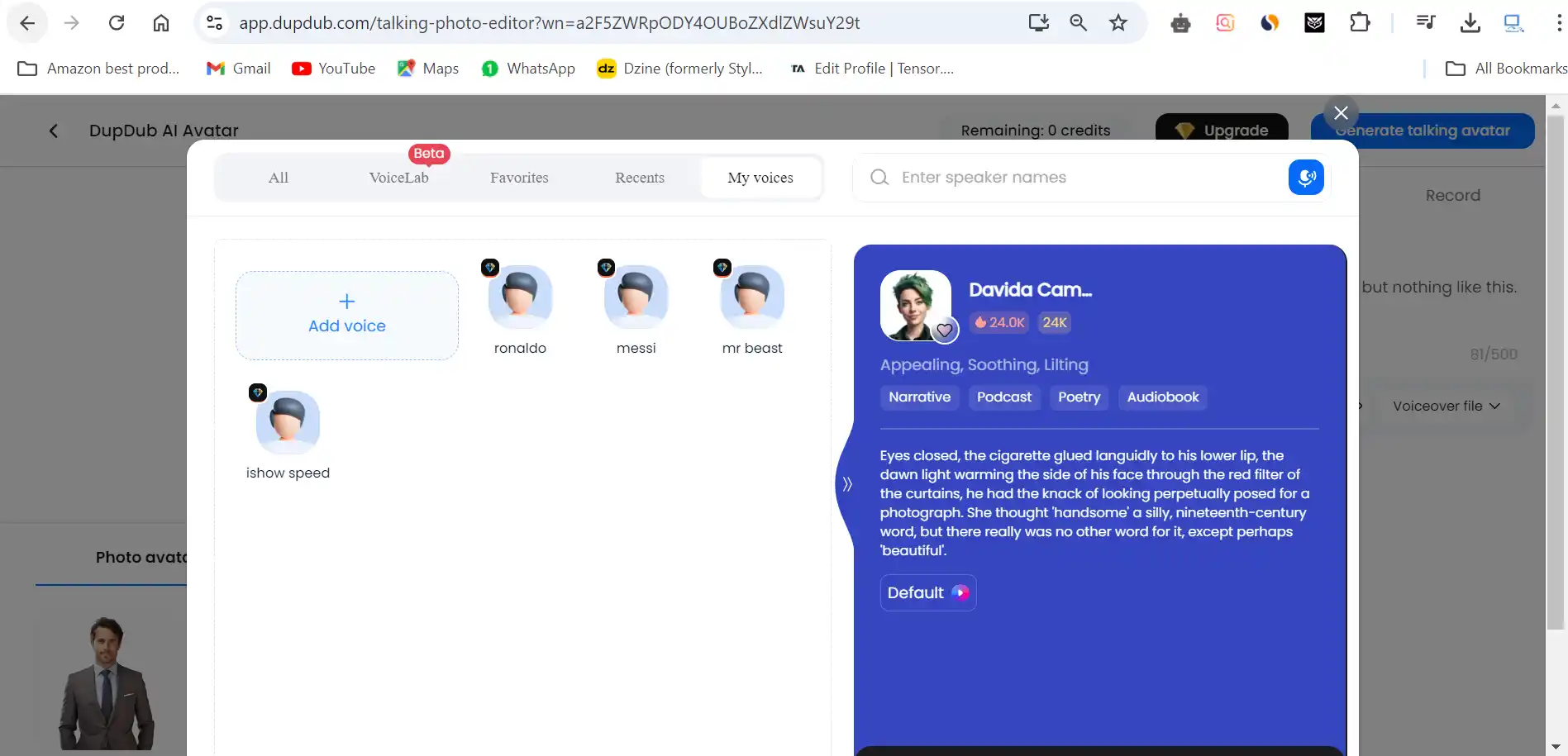Collapse voice detail panel with double chevron
Viewport: 1568px width, 756px height.
(846, 484)
